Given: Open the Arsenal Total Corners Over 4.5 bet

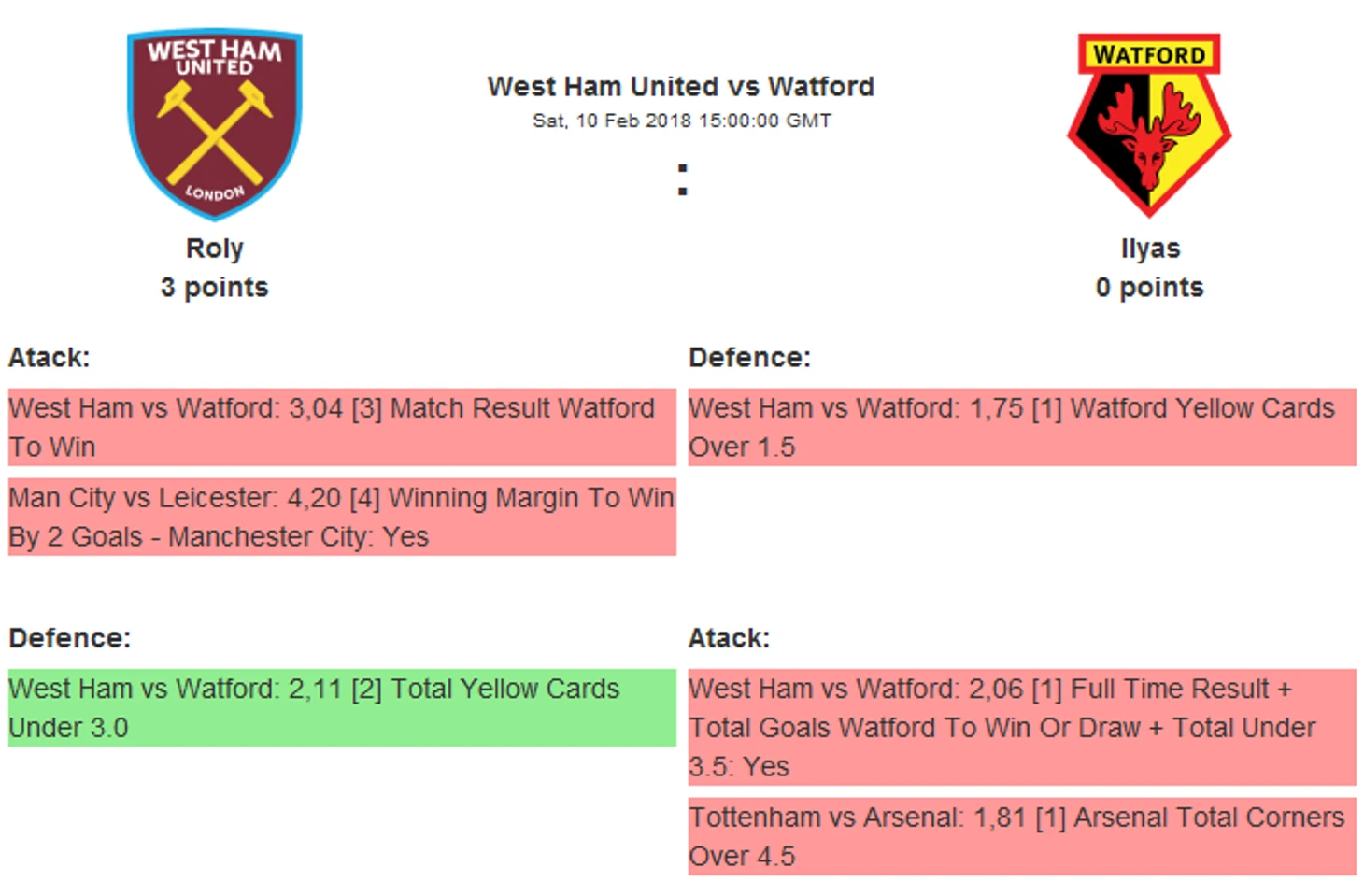Looking at the screenshot, I should click(x=1022, y=836).
